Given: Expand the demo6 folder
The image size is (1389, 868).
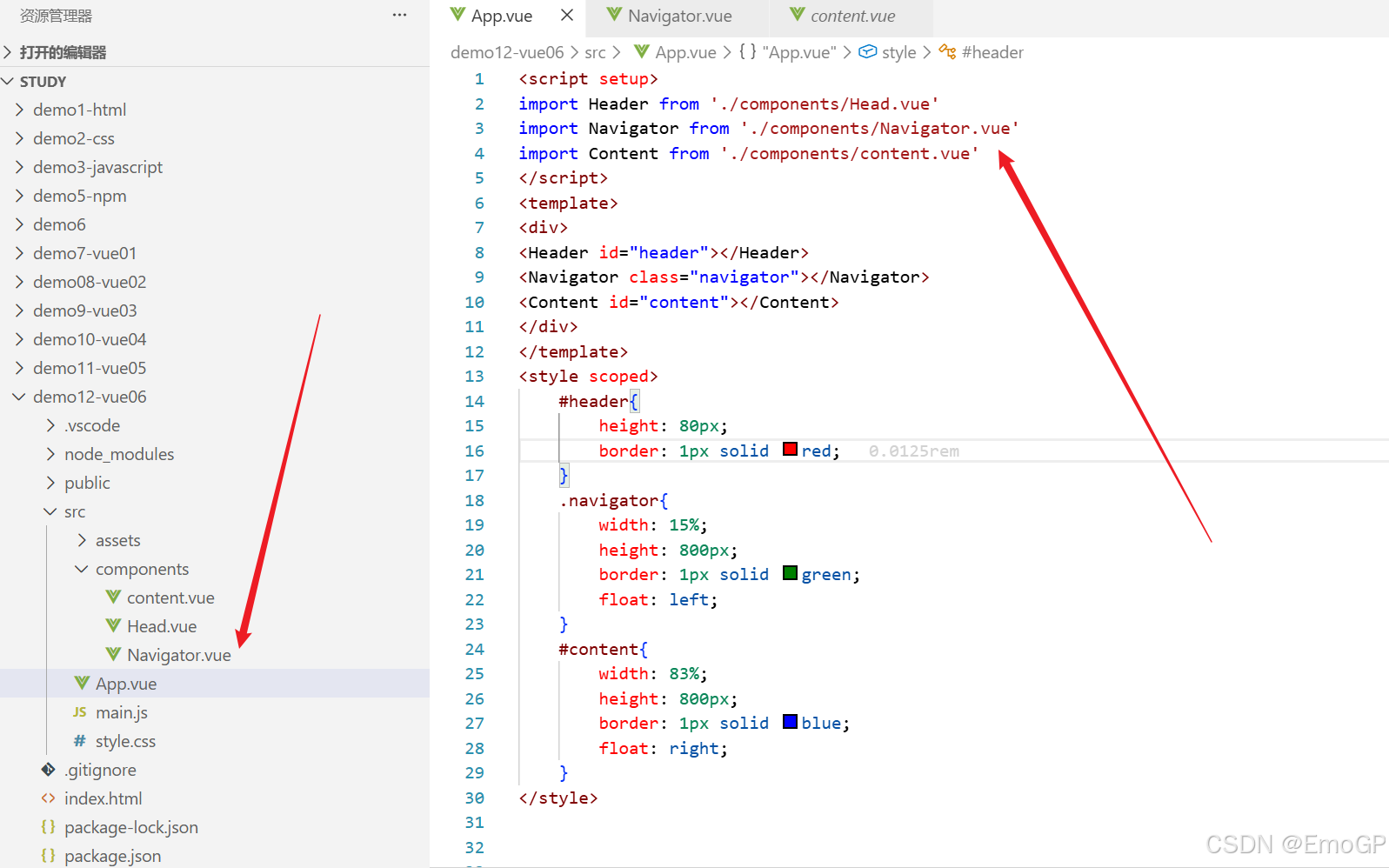Looking at the screenshot, I should [x=20, y=224].
